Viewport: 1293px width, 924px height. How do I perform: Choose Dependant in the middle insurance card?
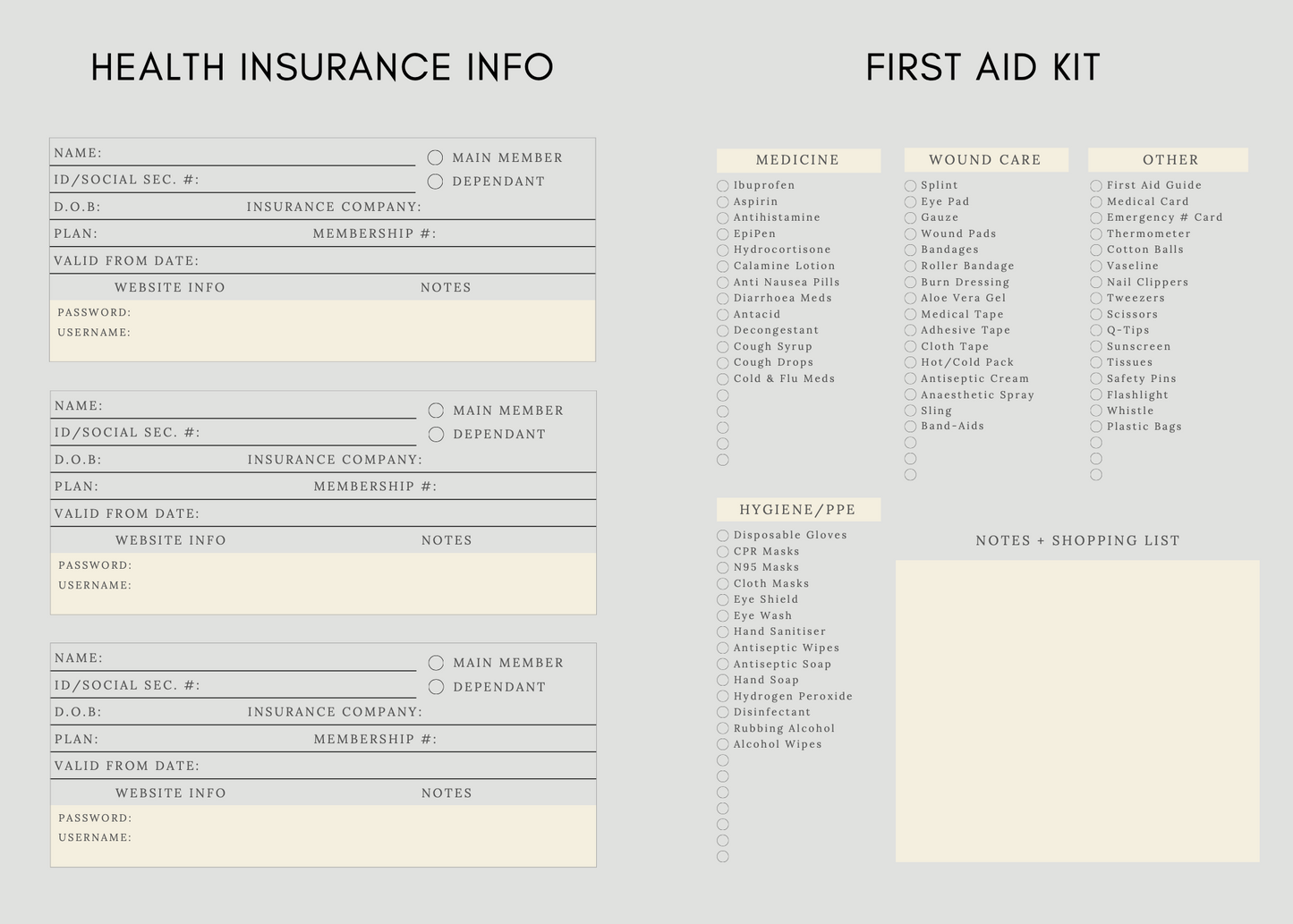click(x=436, y=435)
